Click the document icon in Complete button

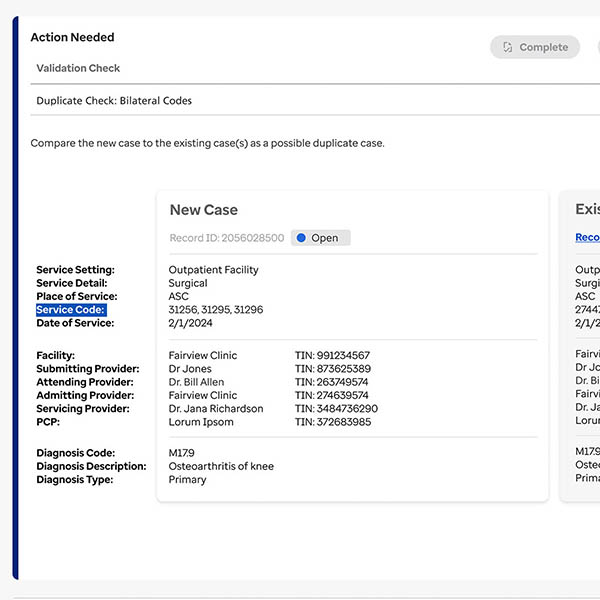[x=508, y=47]
